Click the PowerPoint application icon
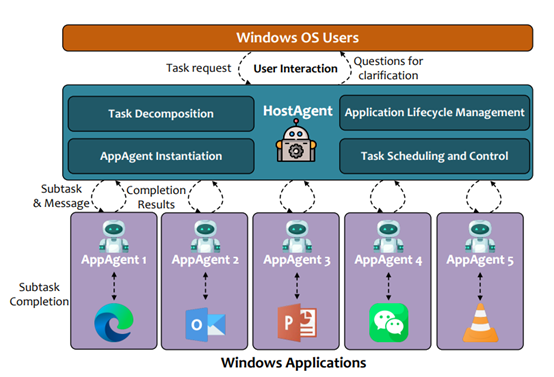 coord(297,323)
